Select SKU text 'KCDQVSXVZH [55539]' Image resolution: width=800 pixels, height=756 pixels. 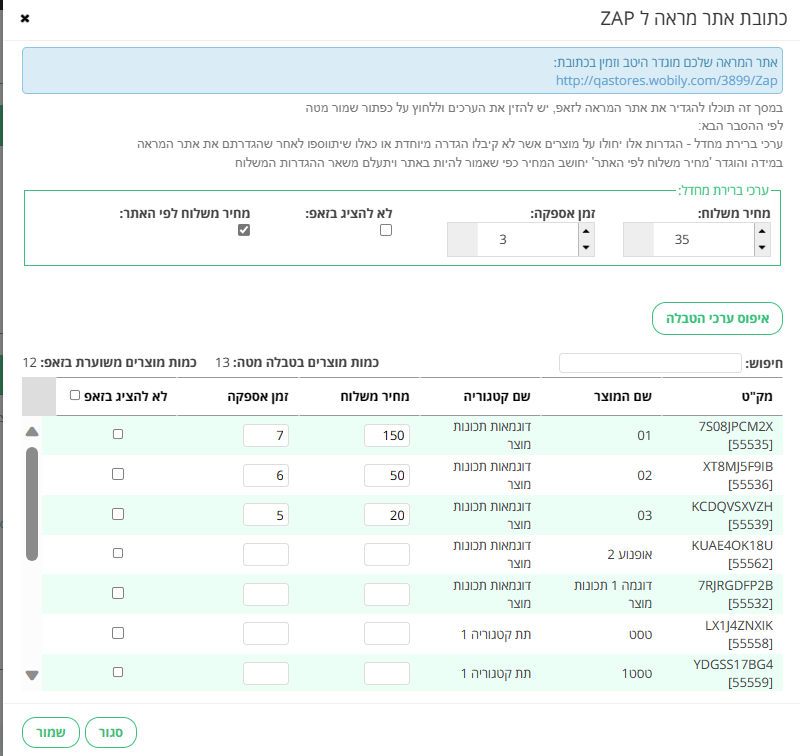click(x=732, y=515)
